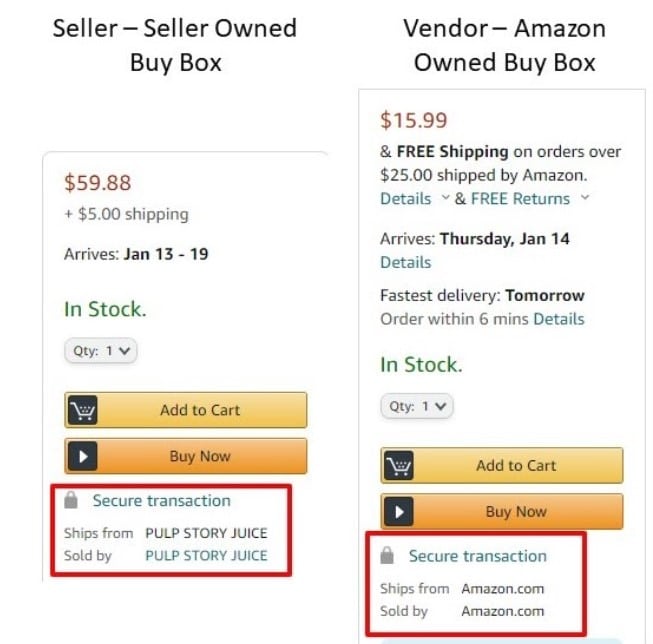Open the FREE Returns link
The image size is (653, 644).
(520, 198)
